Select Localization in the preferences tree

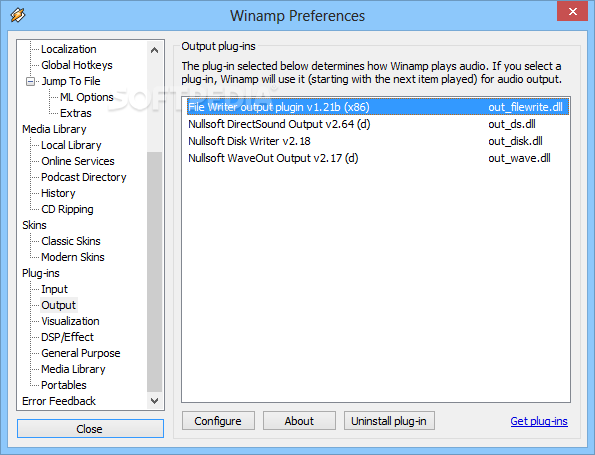69,49
